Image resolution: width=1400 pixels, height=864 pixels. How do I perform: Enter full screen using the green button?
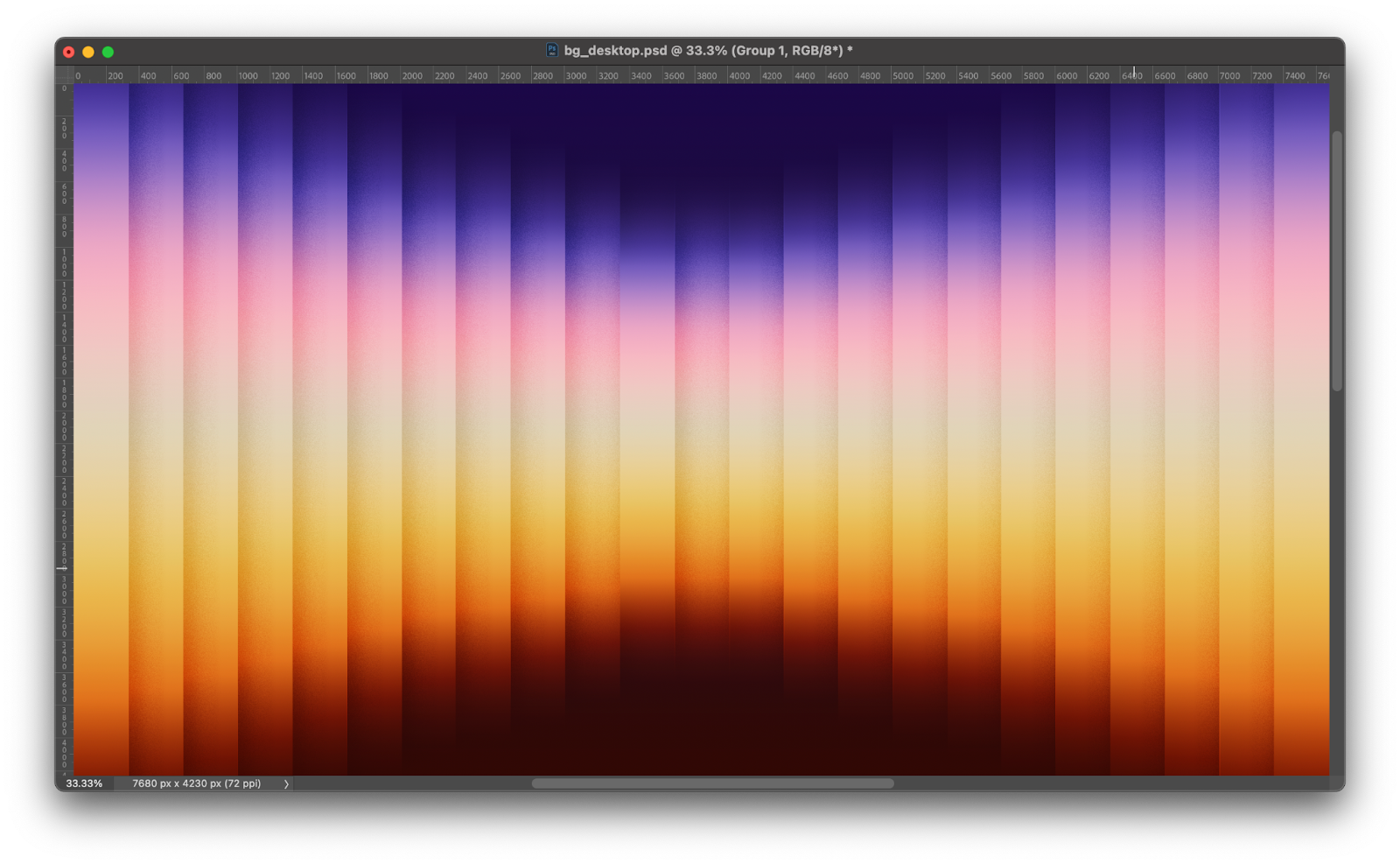tap(108, 53)
